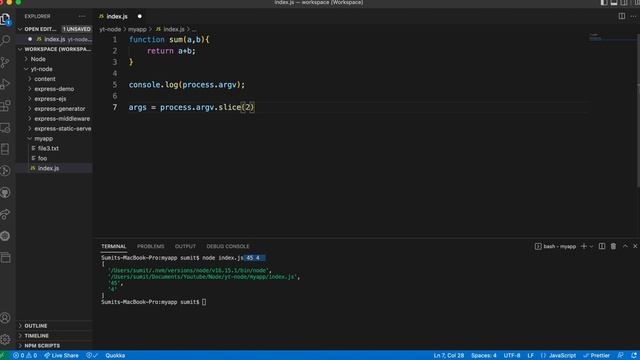Viewport: 640px width, 360px height.
Task: Click the Explorer more actions ellipsis
Action: pos(82,16)
